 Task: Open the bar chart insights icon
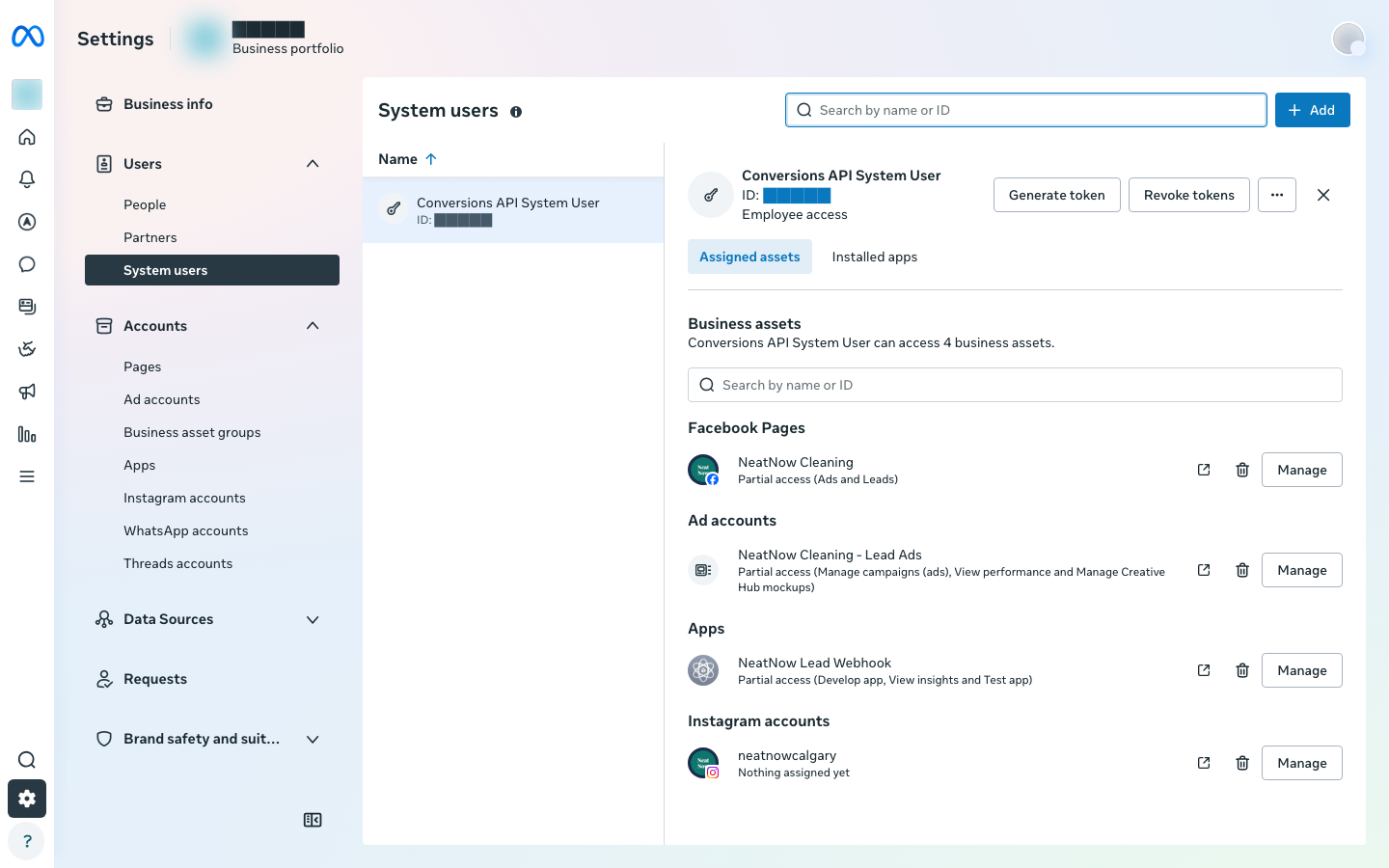click(x=27, y=434)
